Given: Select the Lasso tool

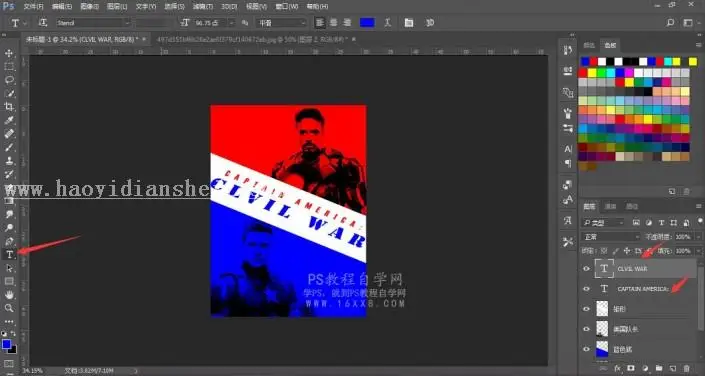Looking at the screenshot, I should click(x=9, y=80).
